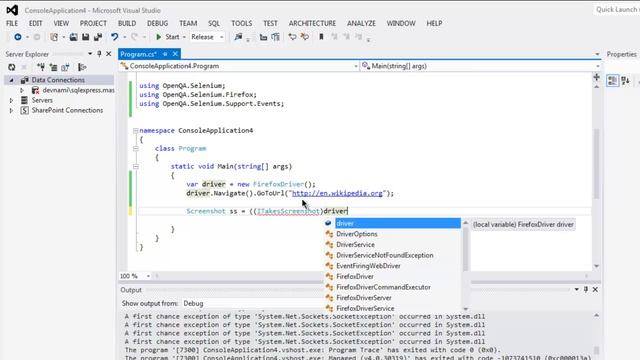Collapse the static void Main block
This screenshot has height=360, width=640.
click(x=135, y=167)
